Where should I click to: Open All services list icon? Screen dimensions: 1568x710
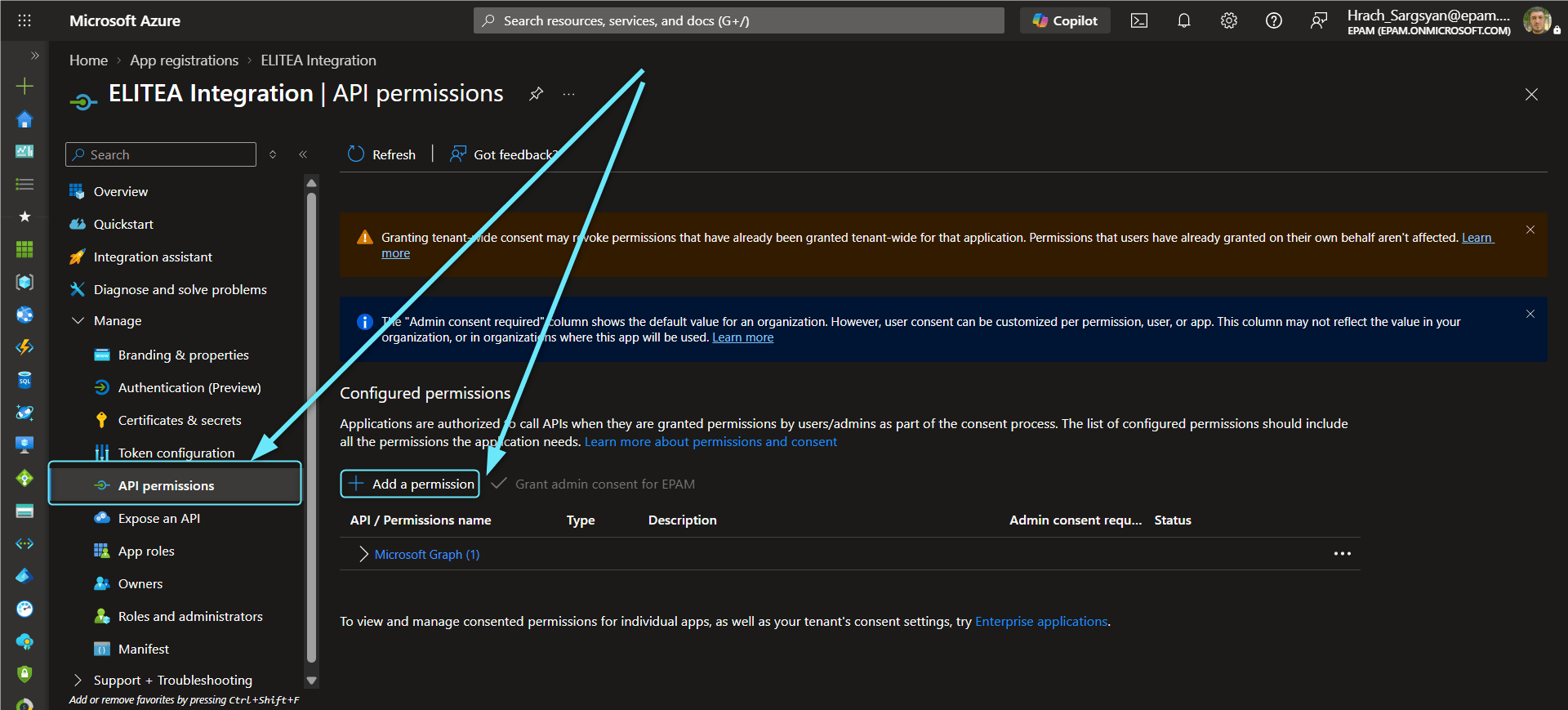[x=24, y=184]
